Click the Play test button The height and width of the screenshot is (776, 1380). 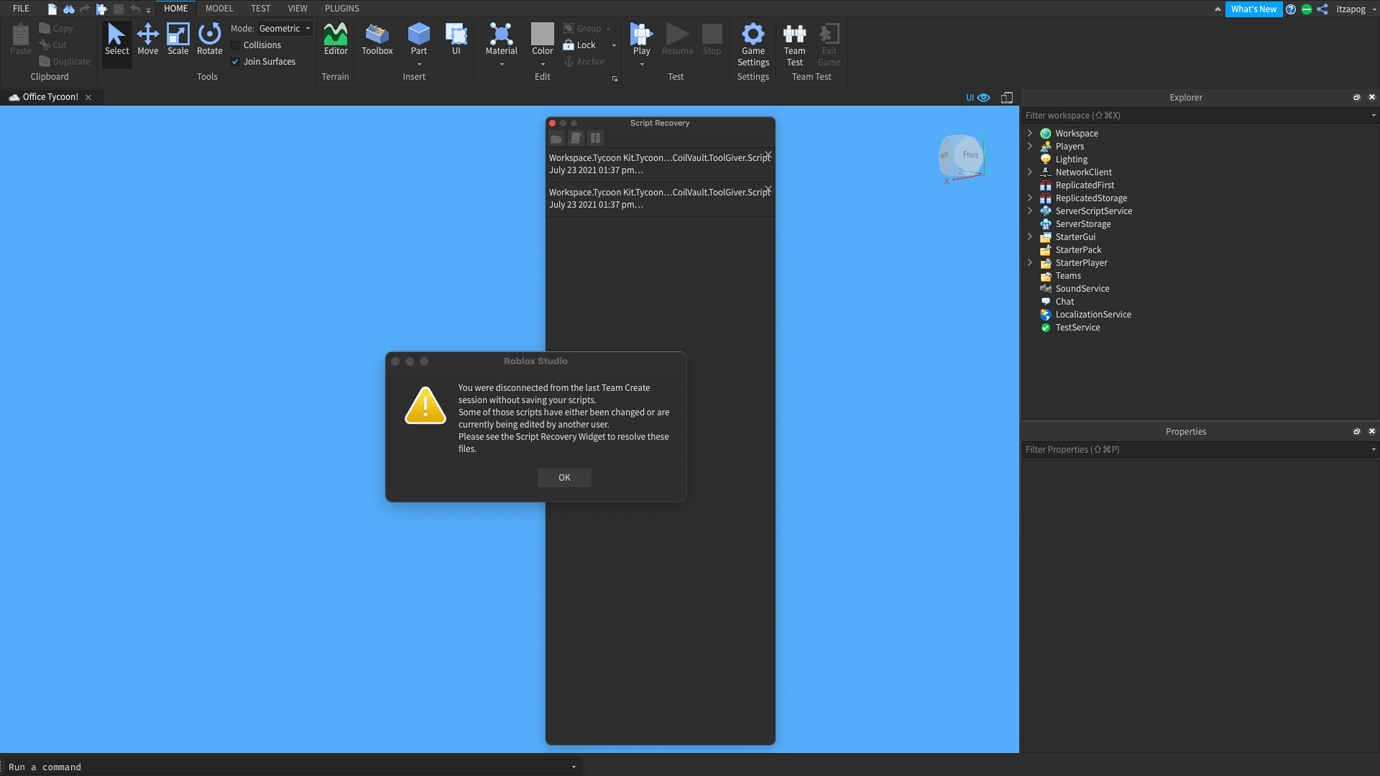coord(641,40)
